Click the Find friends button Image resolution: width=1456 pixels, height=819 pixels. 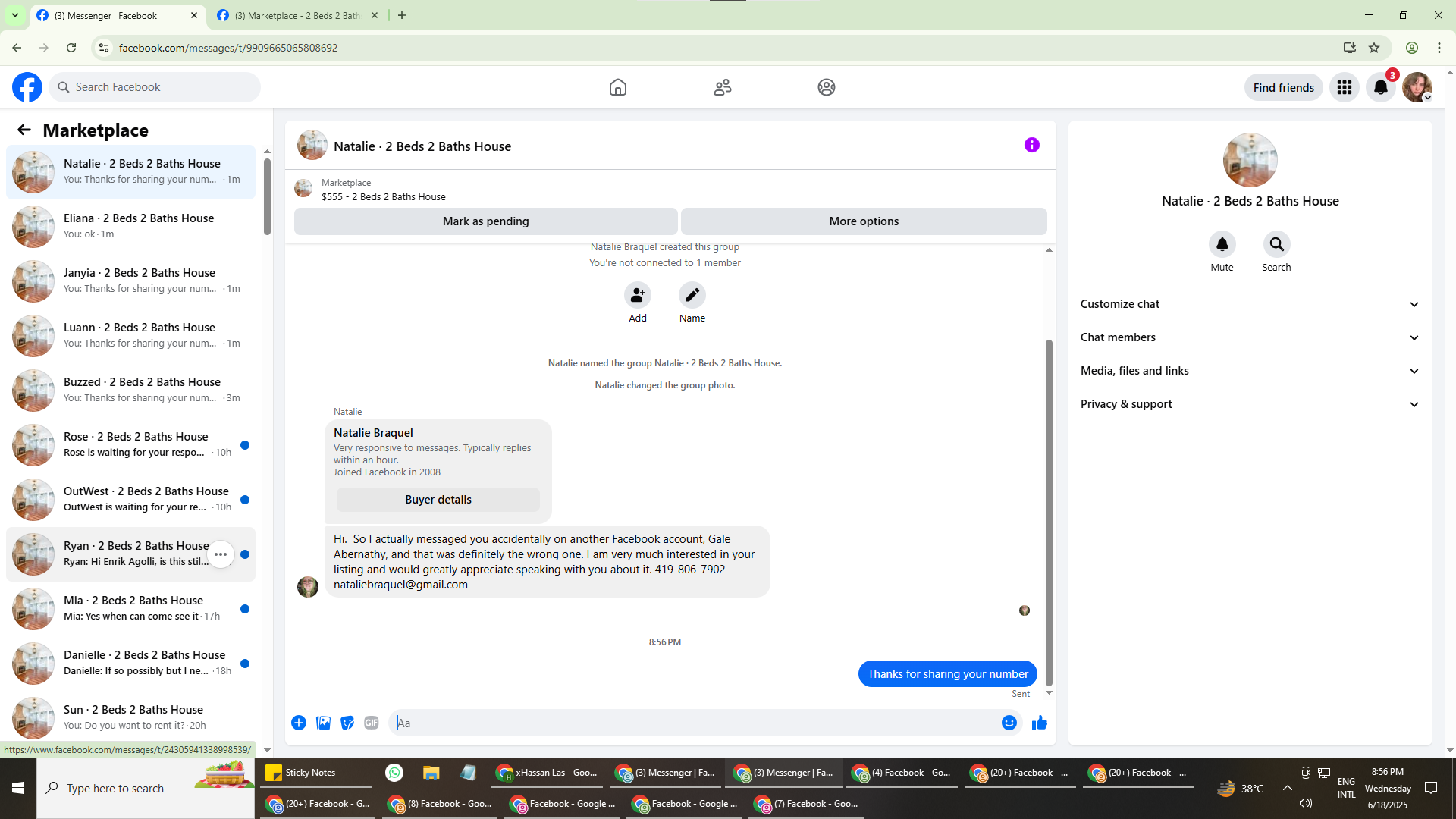click(1284, 87)
